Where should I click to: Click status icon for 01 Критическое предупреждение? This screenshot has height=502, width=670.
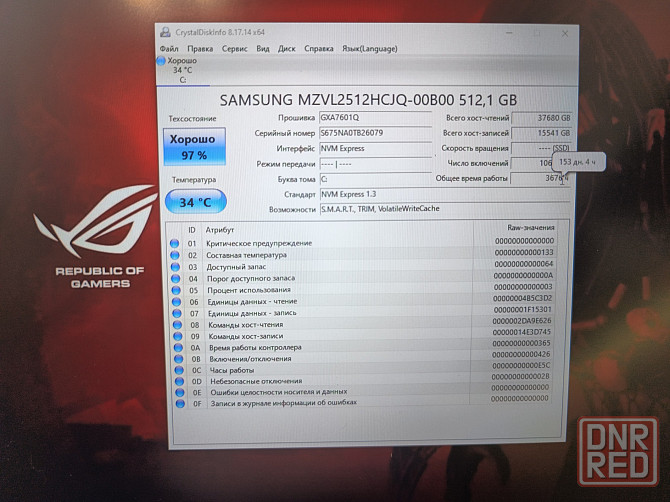coord(174,243)
